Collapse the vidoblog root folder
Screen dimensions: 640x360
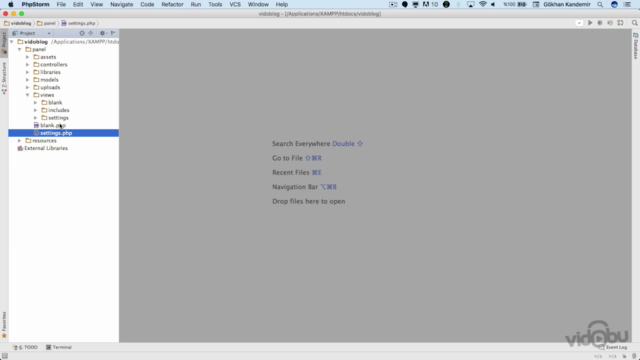pyautogui.click(x=12, y=42)
